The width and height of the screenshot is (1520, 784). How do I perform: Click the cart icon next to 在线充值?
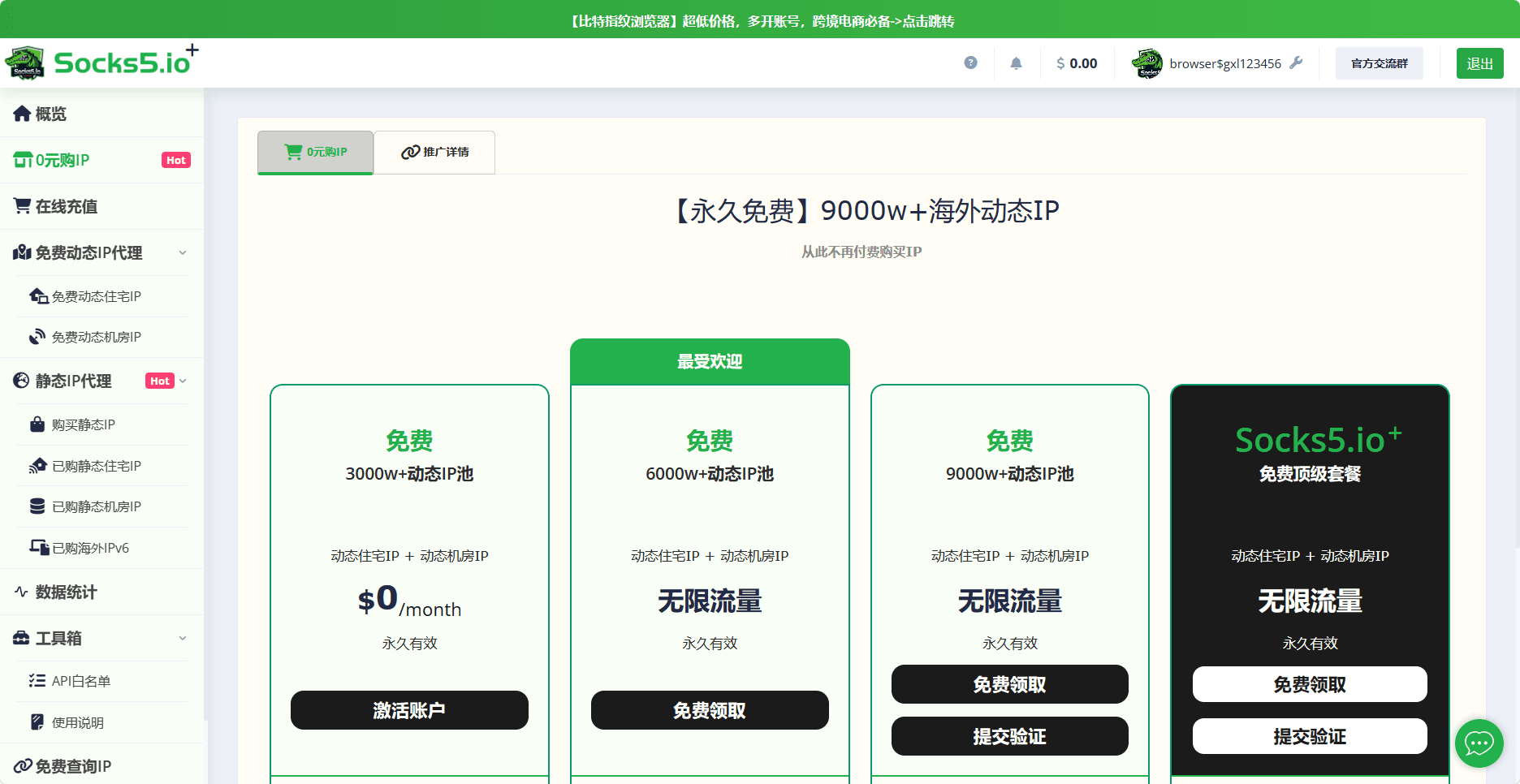(22, 206)
